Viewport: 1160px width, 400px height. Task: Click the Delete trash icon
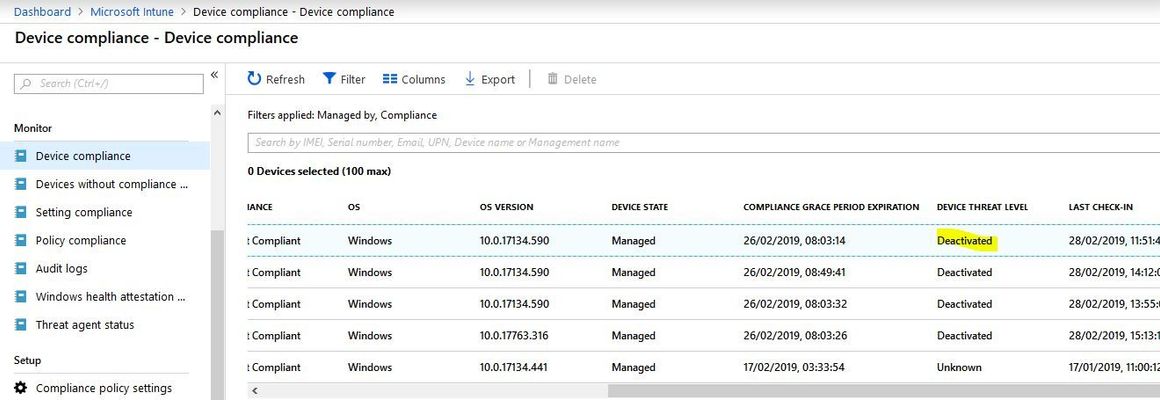(x=553, y=78)
